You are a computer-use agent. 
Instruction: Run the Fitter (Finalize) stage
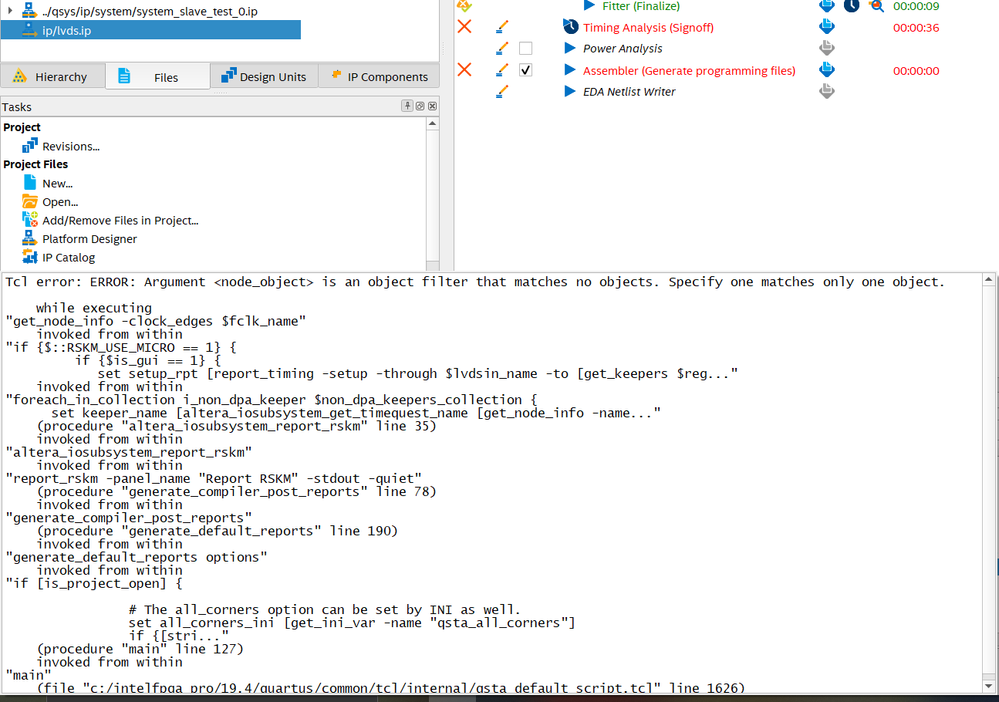point(590,6)
